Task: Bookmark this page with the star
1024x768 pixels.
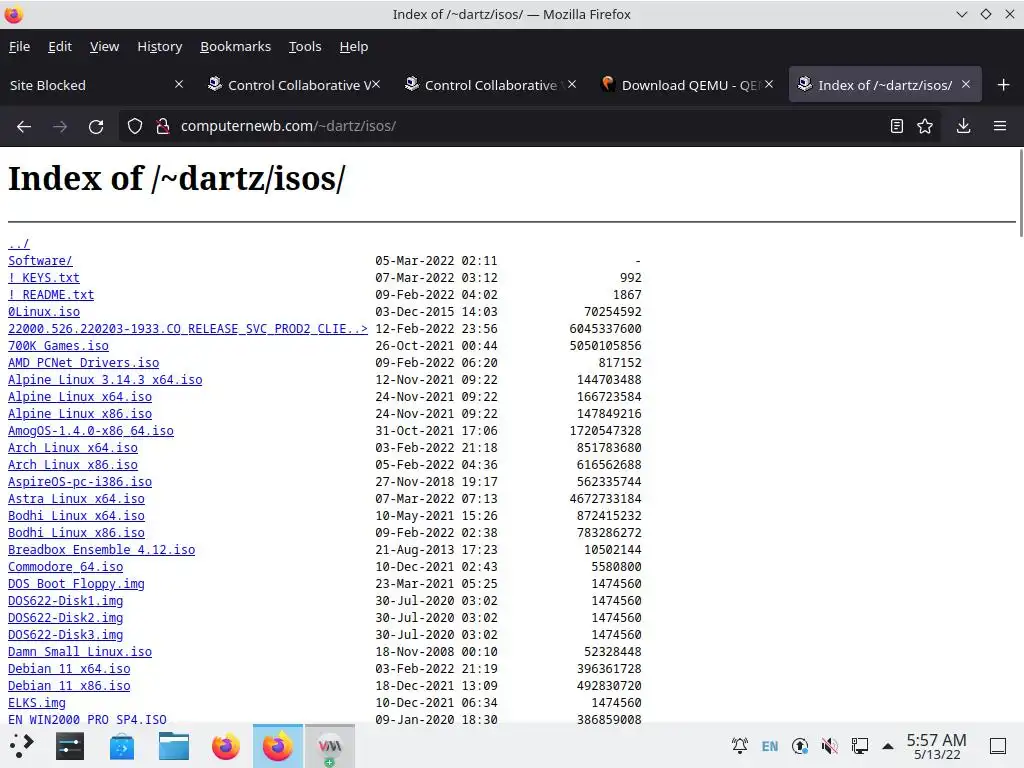Action: (925, 126)
